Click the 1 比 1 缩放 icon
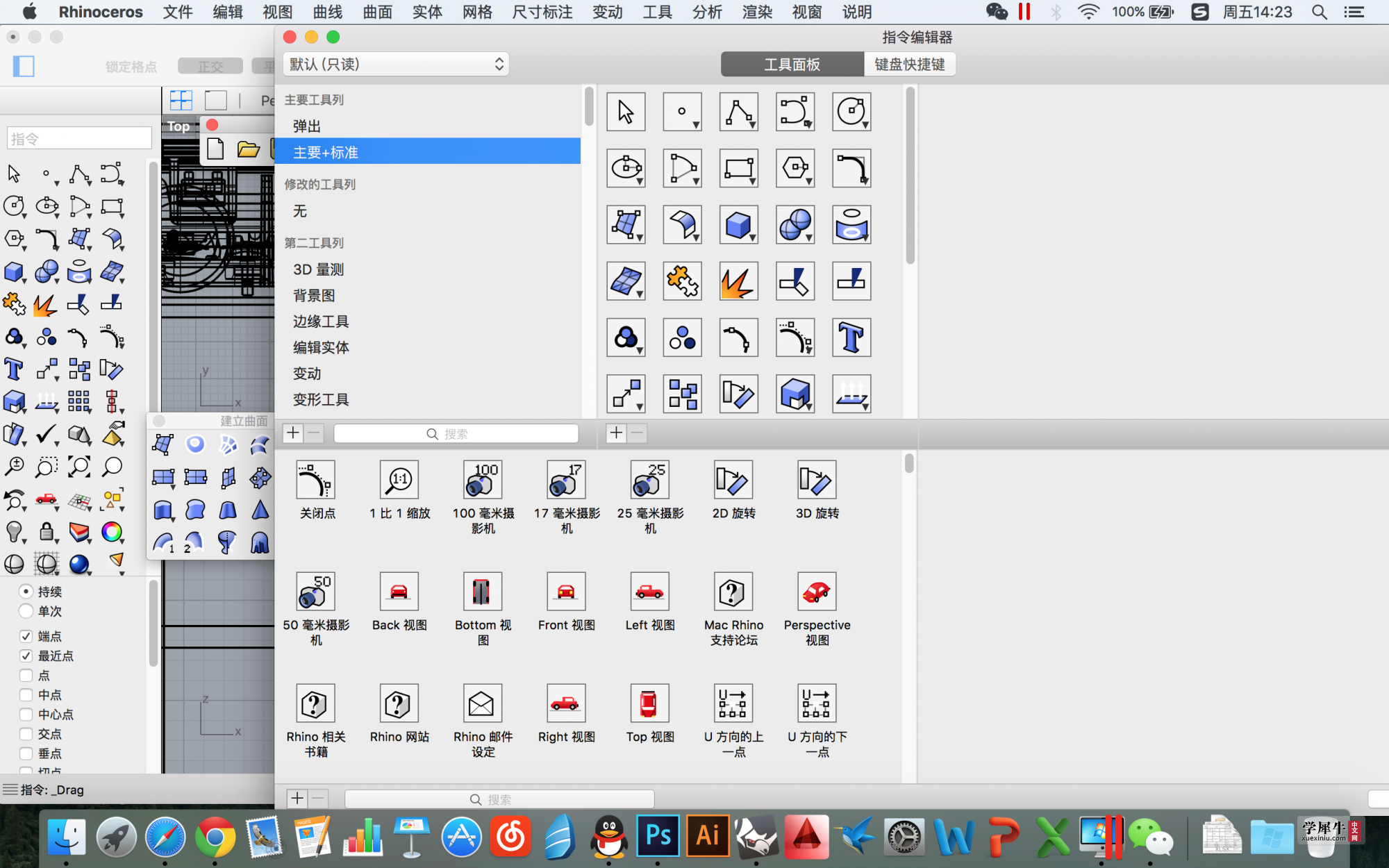This screenshot has width=1389, height=868. (399, 480)
